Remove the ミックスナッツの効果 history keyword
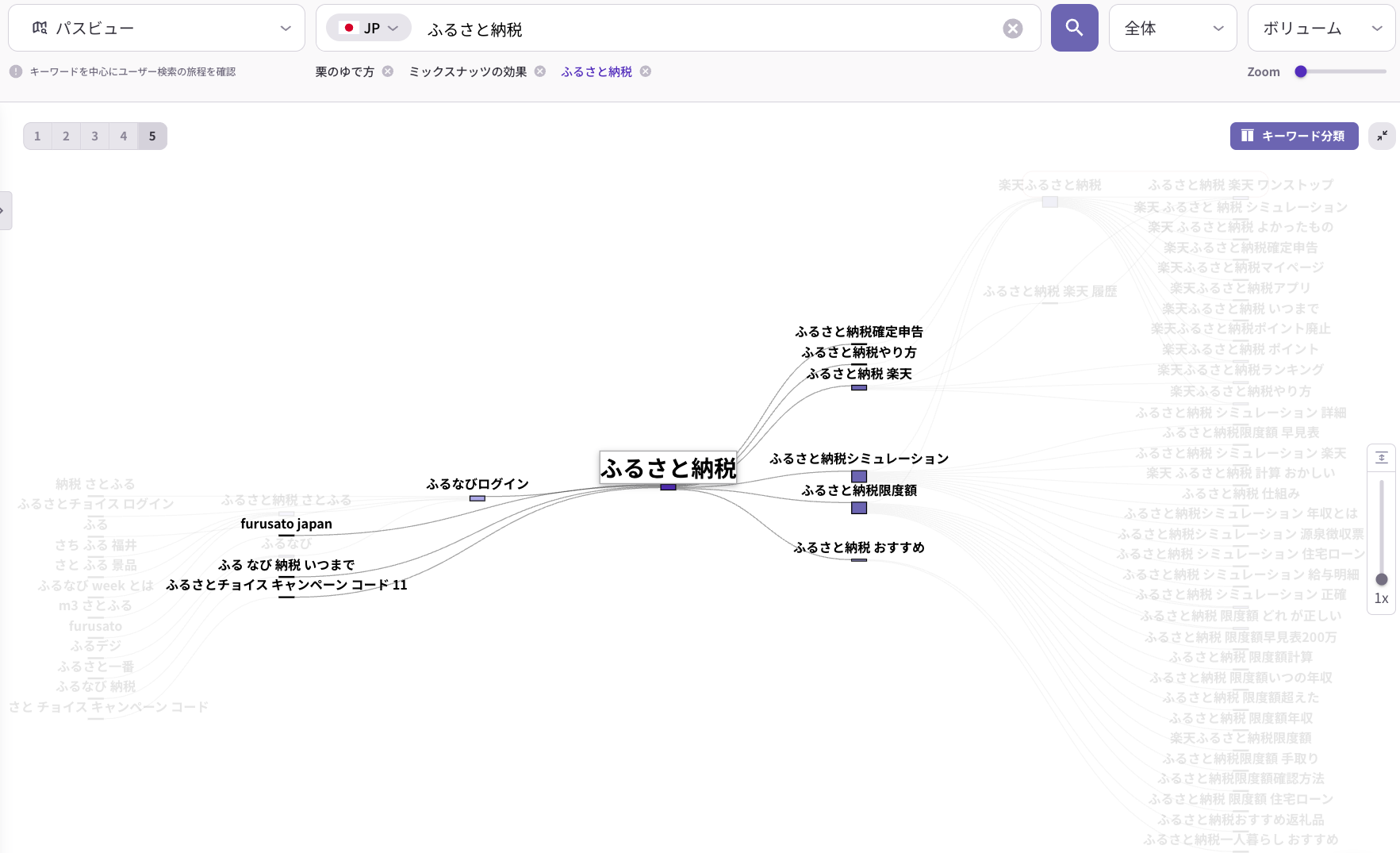The height and width of the screenshot is (853, 1400). pos(540,71)
